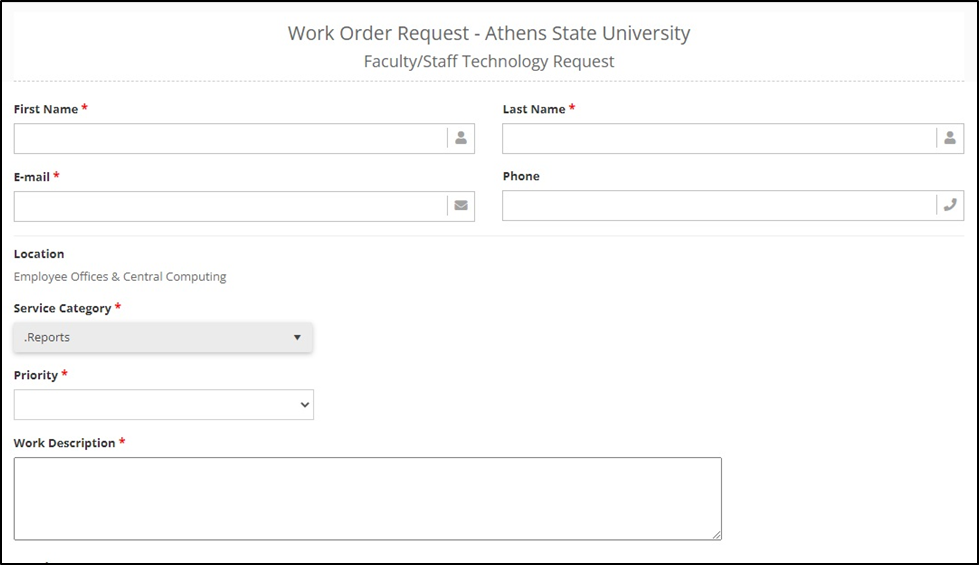Click the 'Location' label
979x565 pixels.
tap(39, 254)
